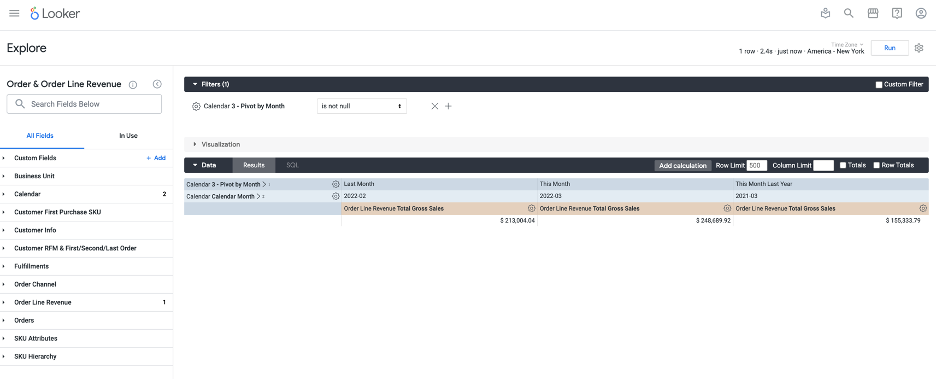Sort by Calendar 3 - Pivot by Month header
This screenshot has height=380, width=936.
(x=223, y=184)
